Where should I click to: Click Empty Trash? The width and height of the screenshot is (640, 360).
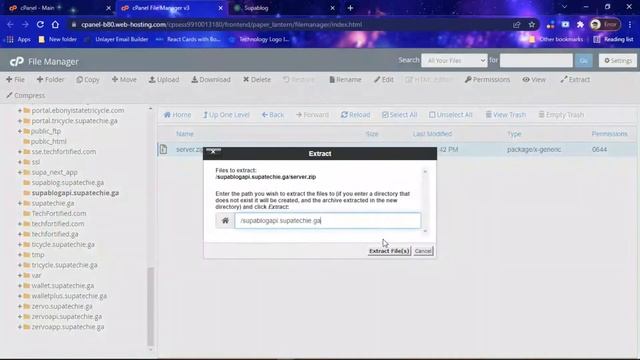[x=561, y=115]
